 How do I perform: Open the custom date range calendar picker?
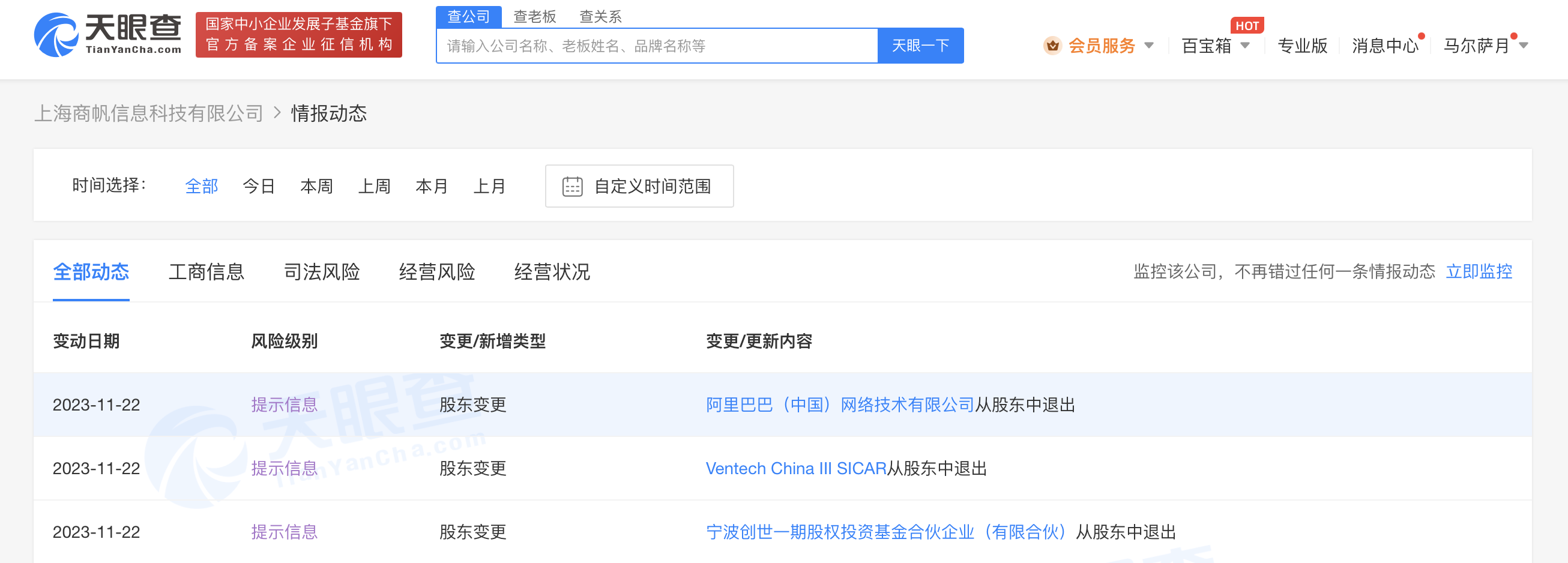[639, 185]
